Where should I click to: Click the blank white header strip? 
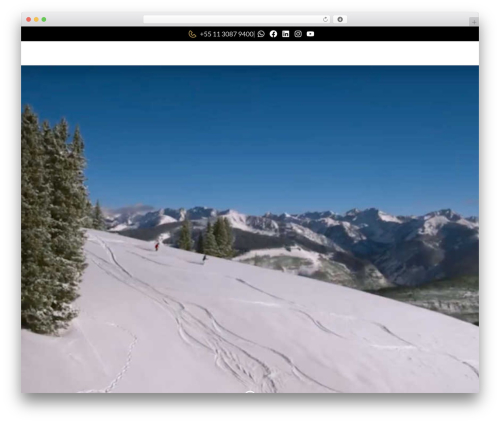[250, 53]
